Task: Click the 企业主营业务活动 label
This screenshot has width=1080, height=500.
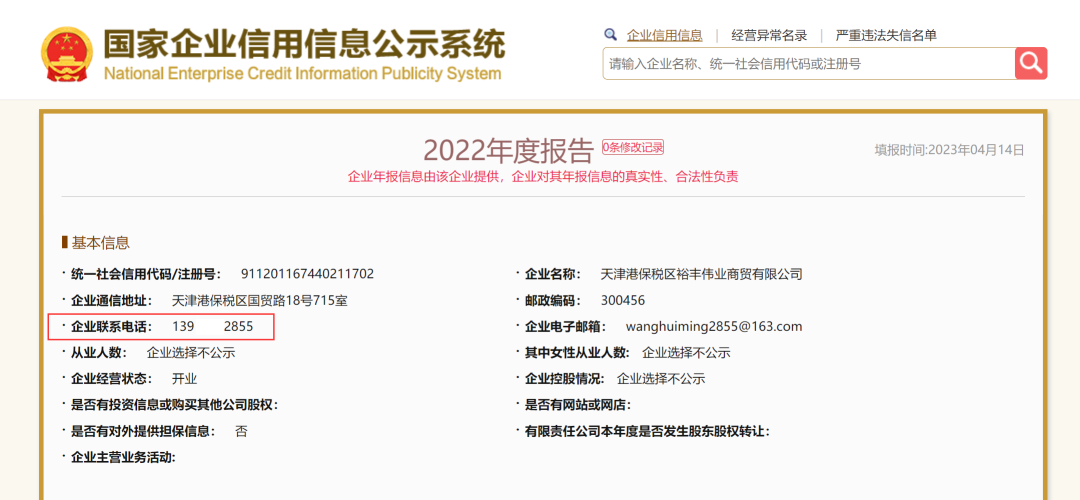Action: click(124, 457)
